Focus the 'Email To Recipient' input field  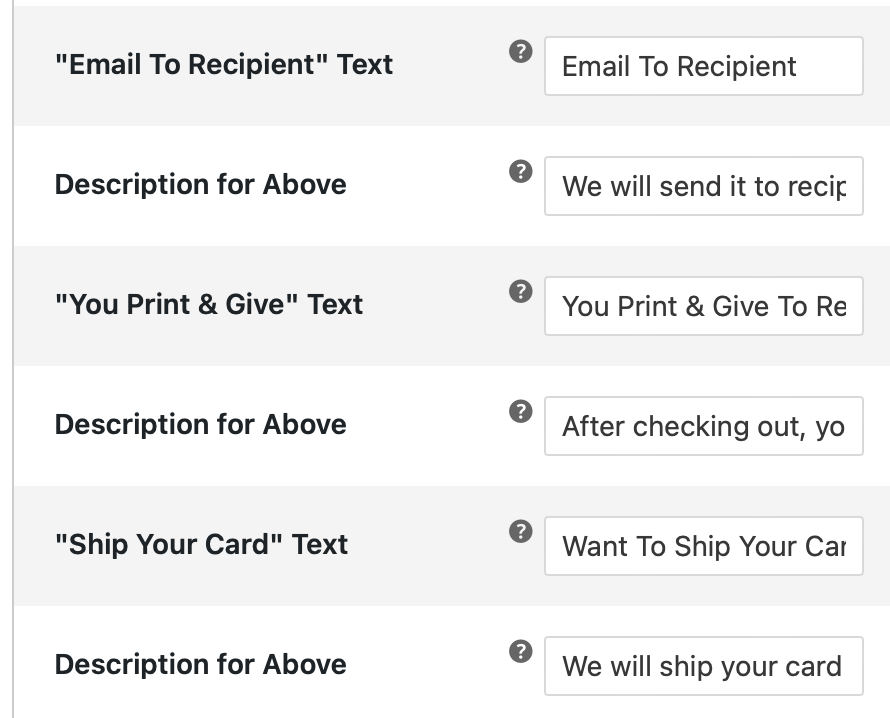coord(704,66)
